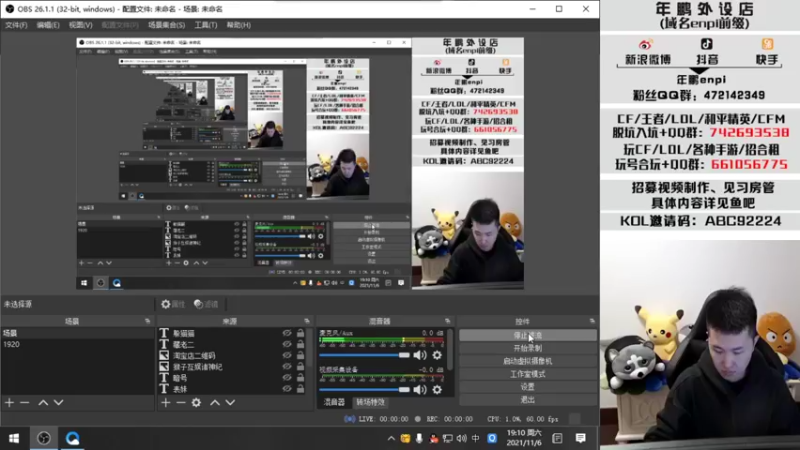Viewport: 800px width, 450px height.
Task: Start the virtual camera (启动虚拟摄像机)
Action: pos(528,361)
